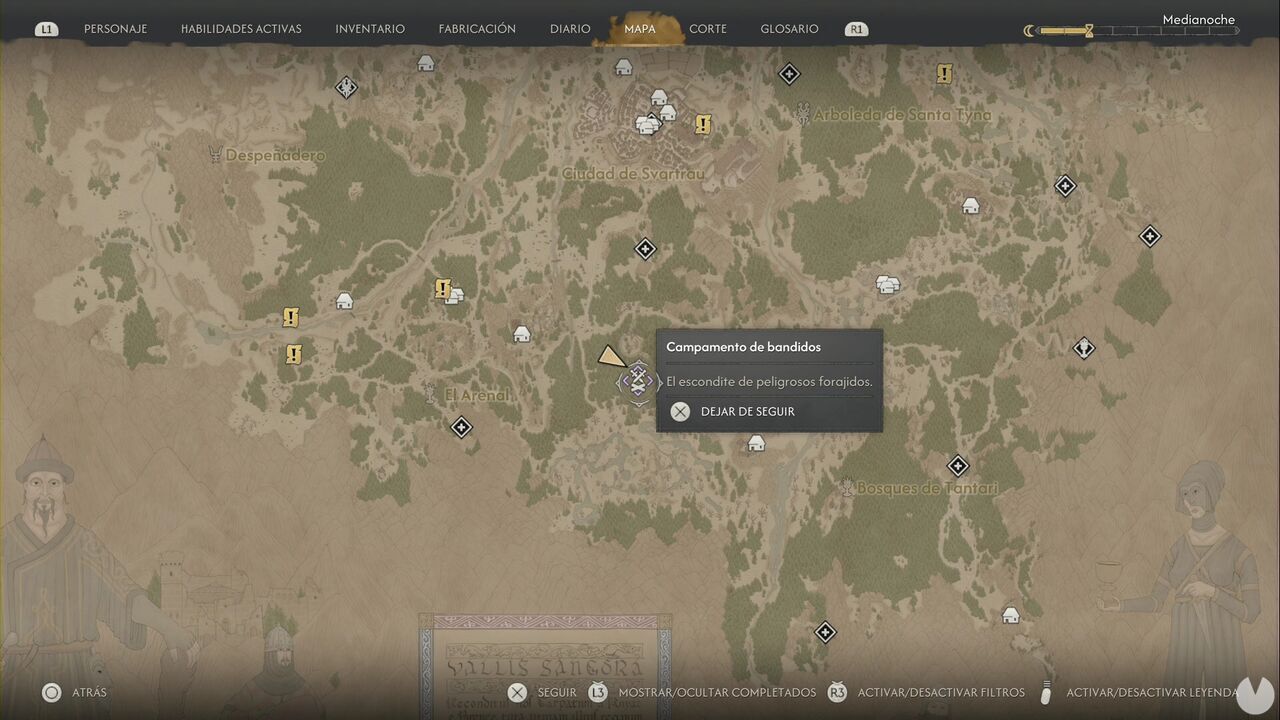
Task: Click the Despeñadero location label
Action: coord(275,156)
